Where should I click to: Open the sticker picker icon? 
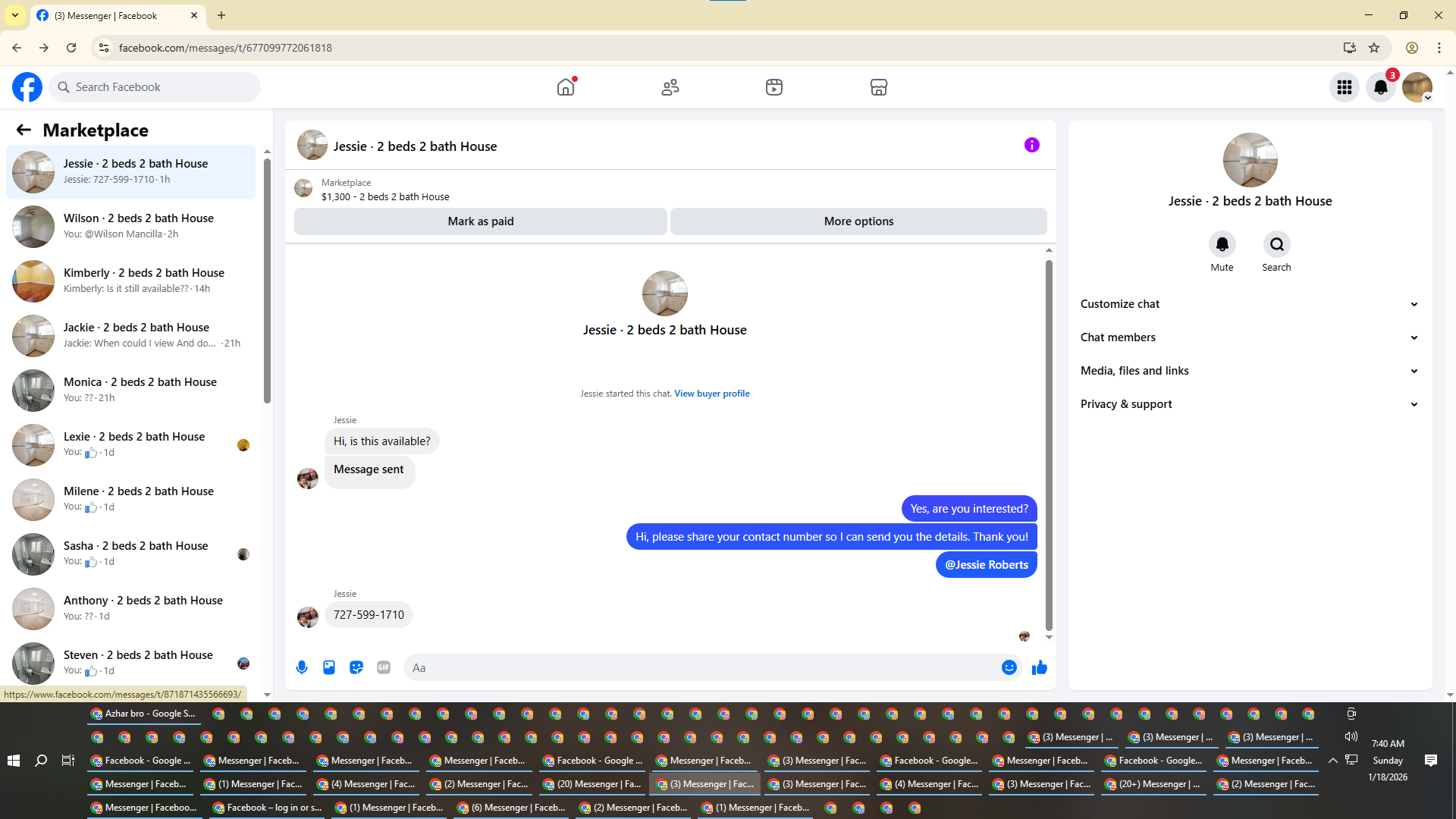click(356, 667)
